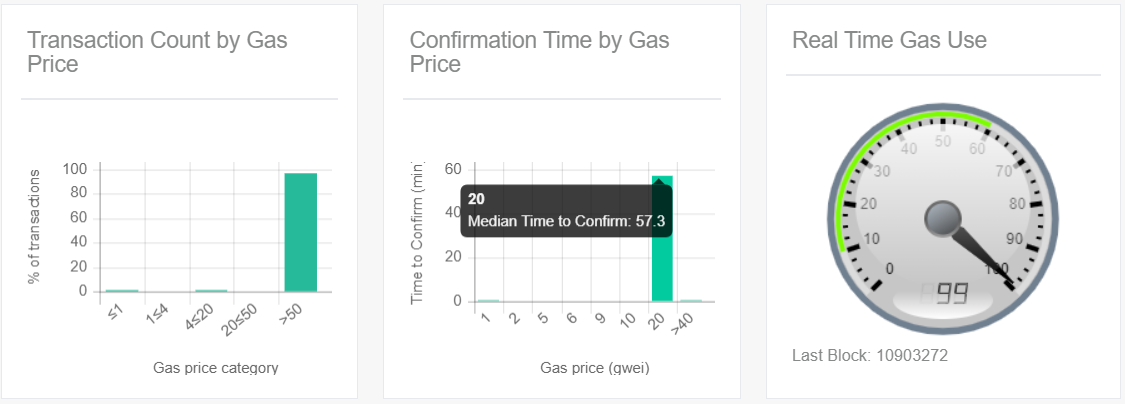The image size is (1125, 404).
Task: Click the gauge needle hub
Action: (x=942, y=219)
